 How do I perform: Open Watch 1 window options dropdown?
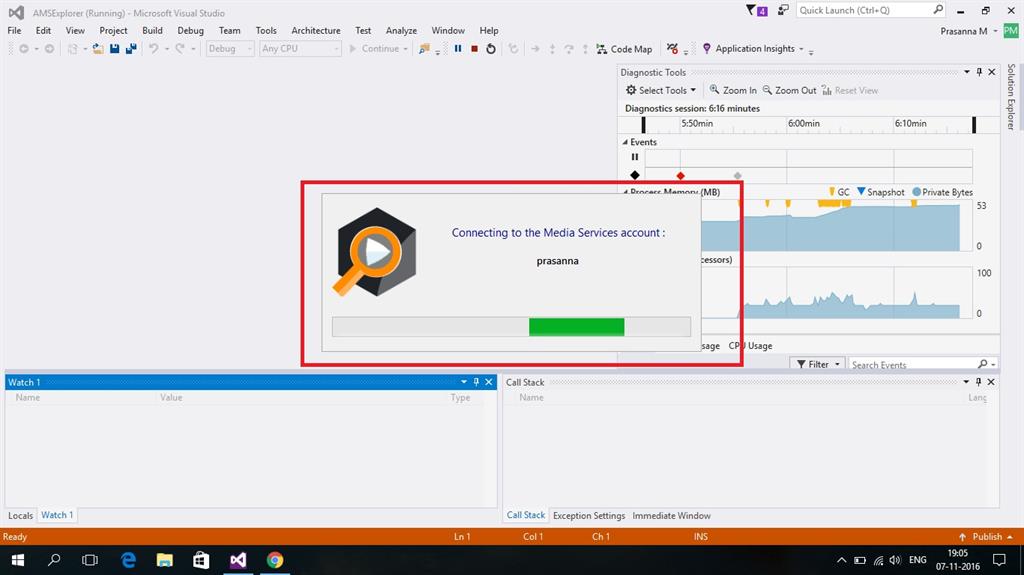[464, 382]
